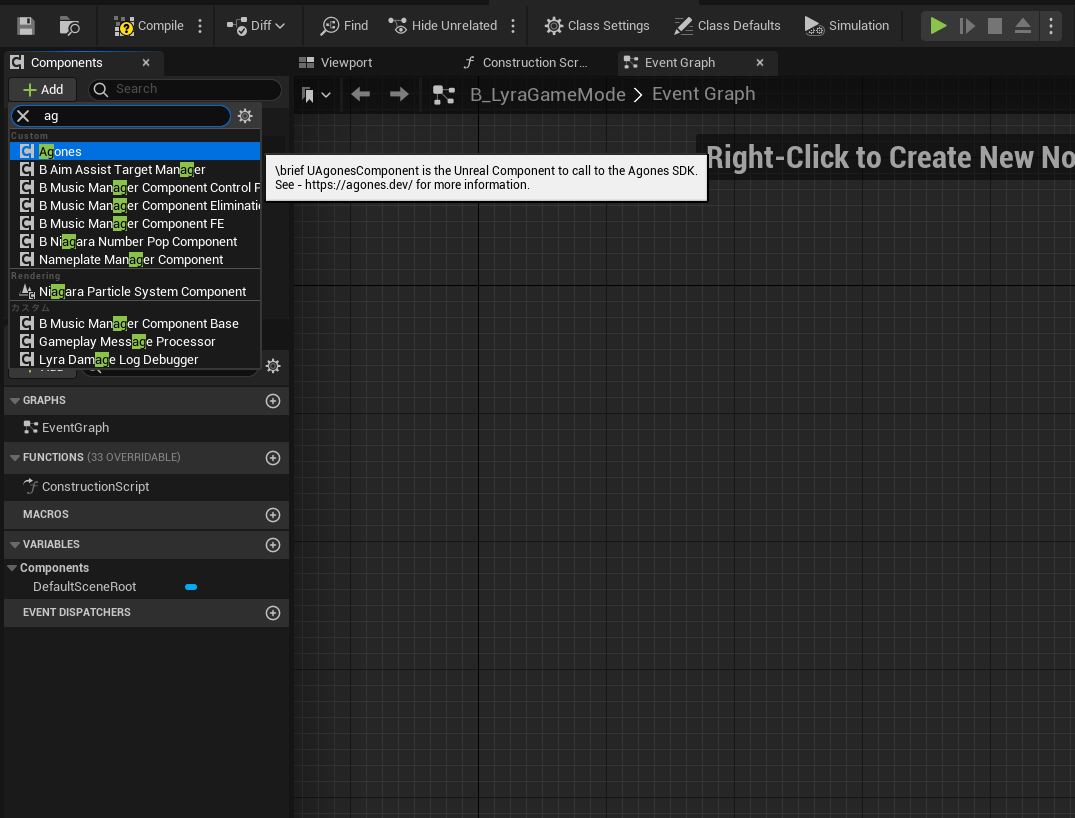The height and width of the screenshot is (818, 1075).
Task: Toggle Simulation mode
Action: point(846,26)
